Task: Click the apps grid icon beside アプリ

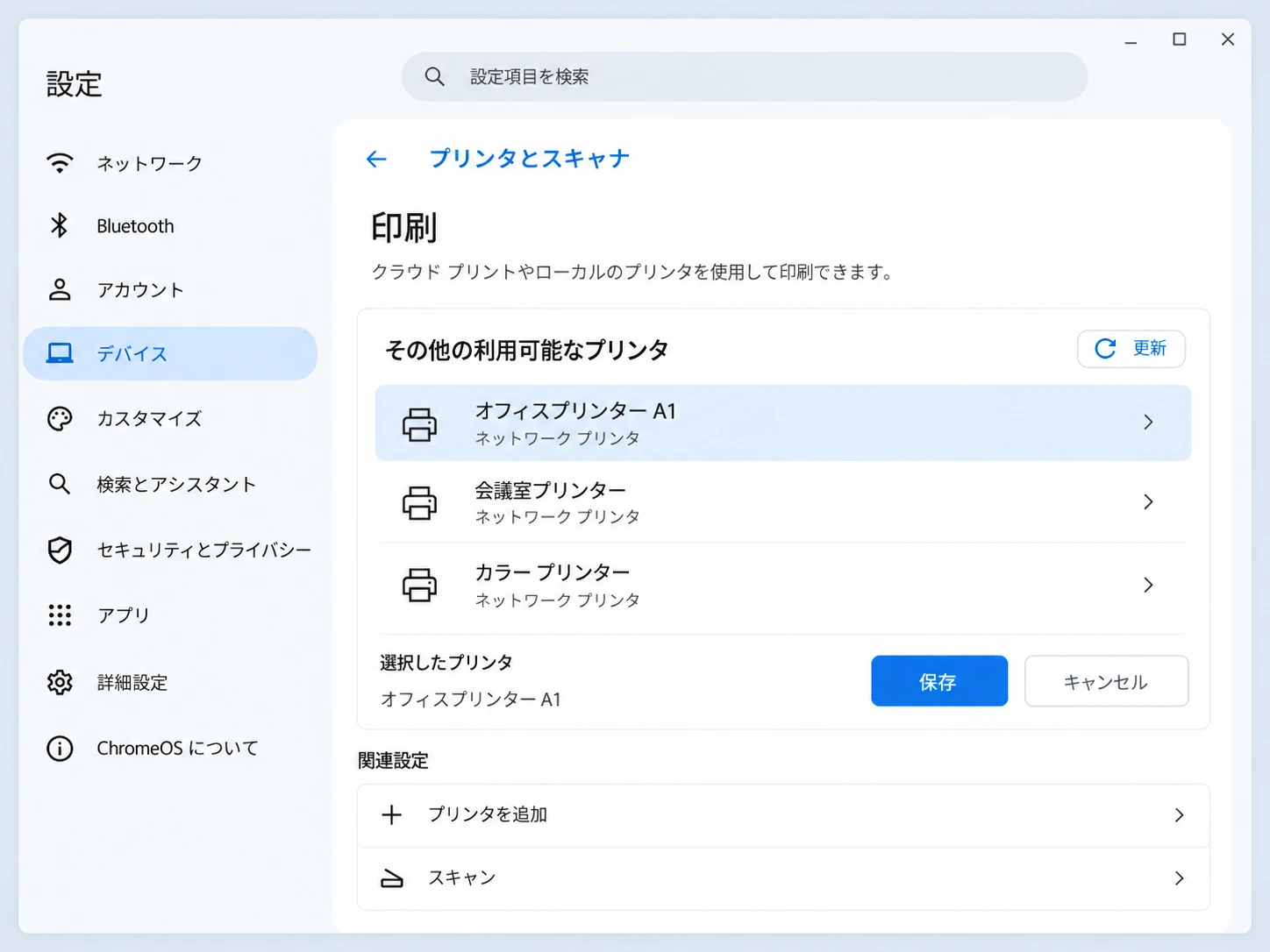Action: [60, 615]
